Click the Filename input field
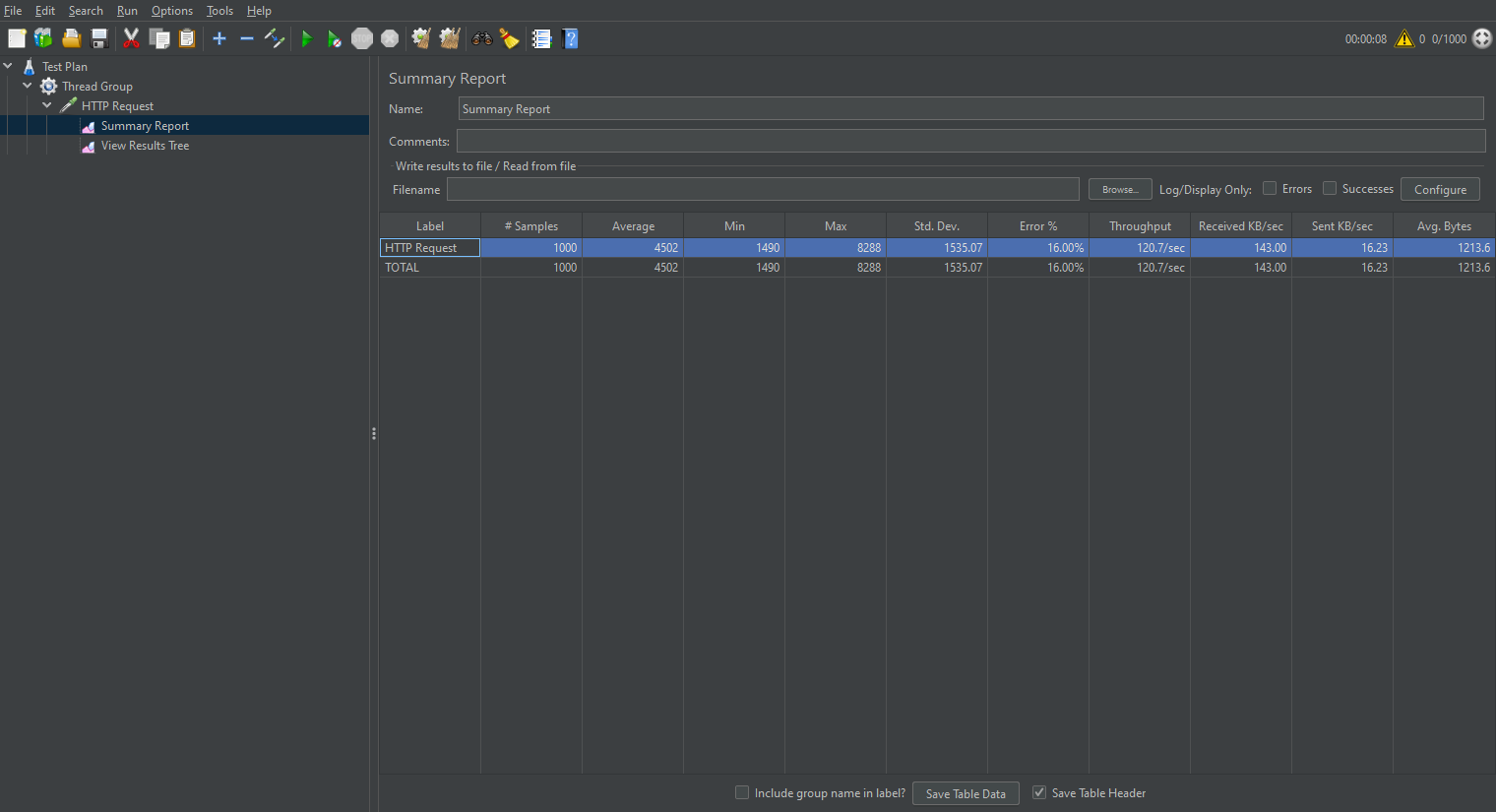1496x812 pixels. coord(763,189)
